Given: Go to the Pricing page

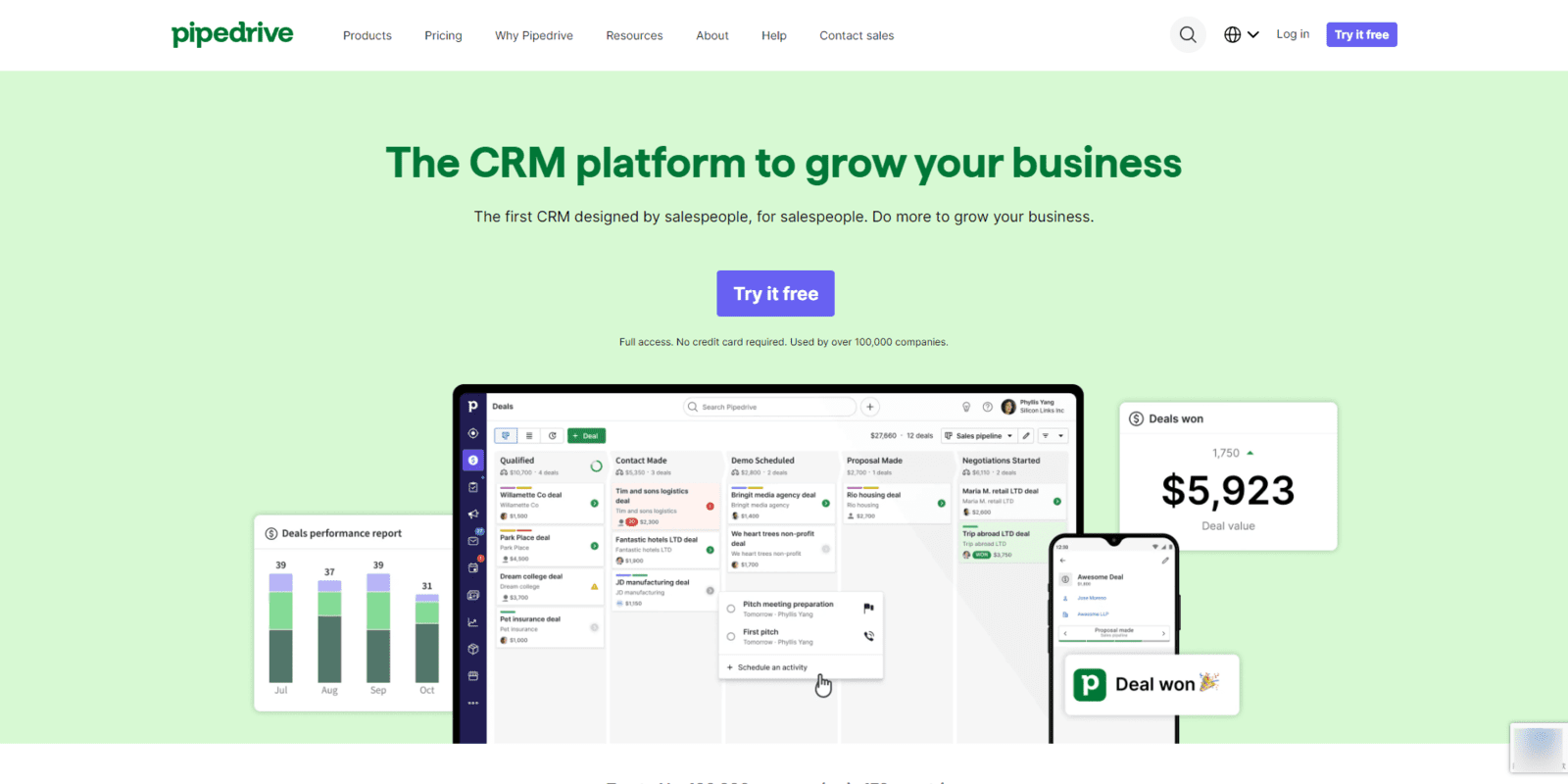Looking at the screenshot, I should point(443,35).
